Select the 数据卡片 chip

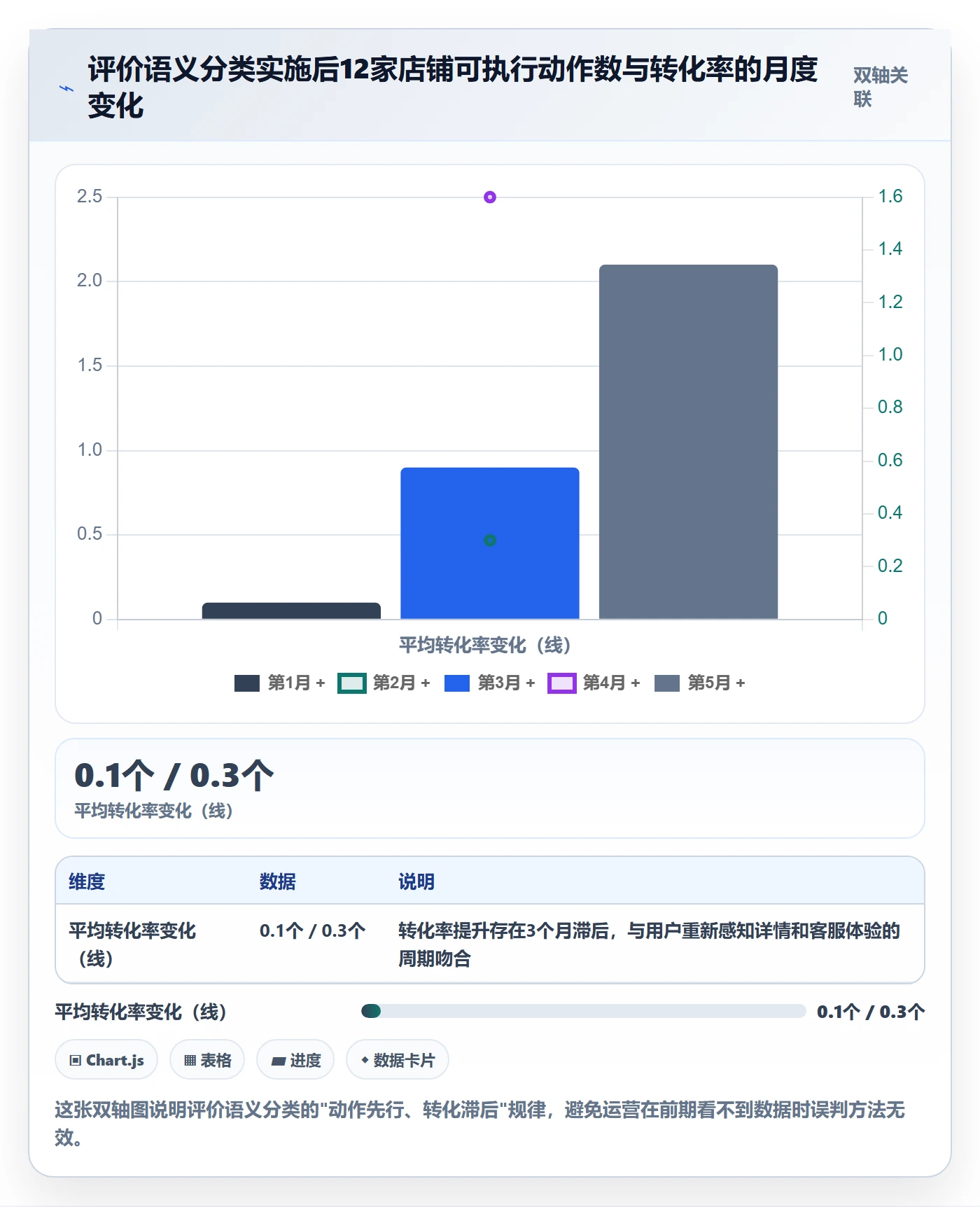pos(398,1060)
